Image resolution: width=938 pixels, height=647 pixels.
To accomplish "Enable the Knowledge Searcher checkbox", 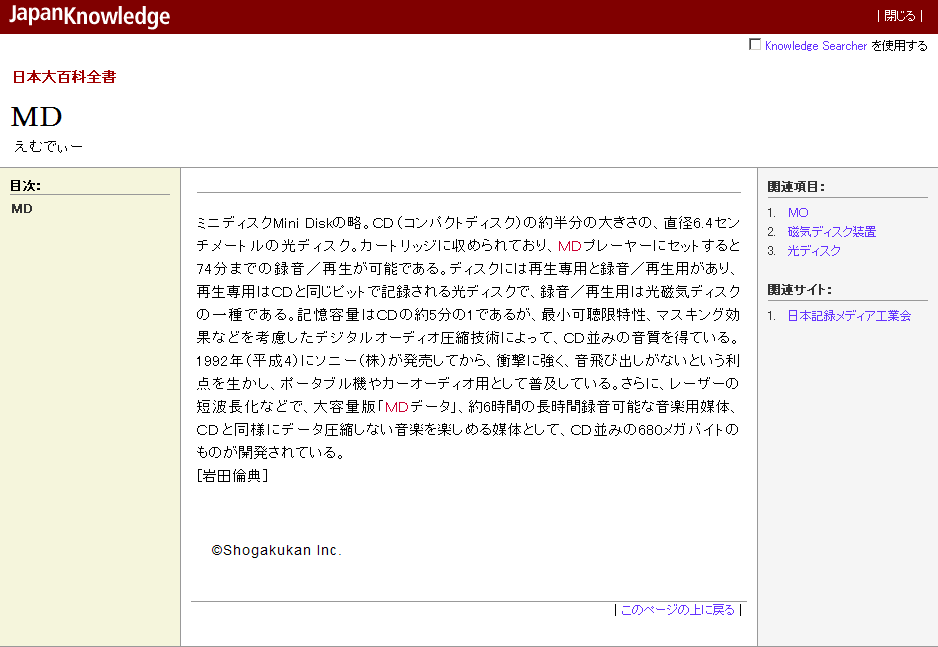I will pos(755,44).
